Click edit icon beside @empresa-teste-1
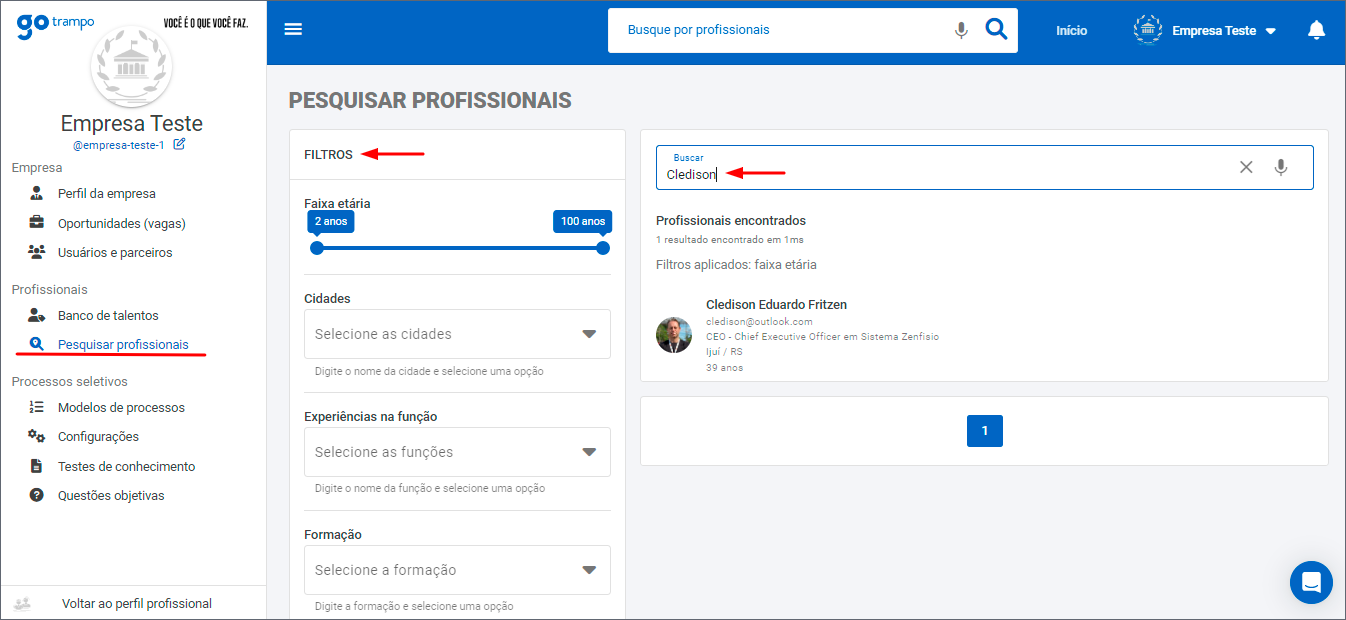Image resolution: width=1346 pixels, height=620 pixels. click(179, 144)
